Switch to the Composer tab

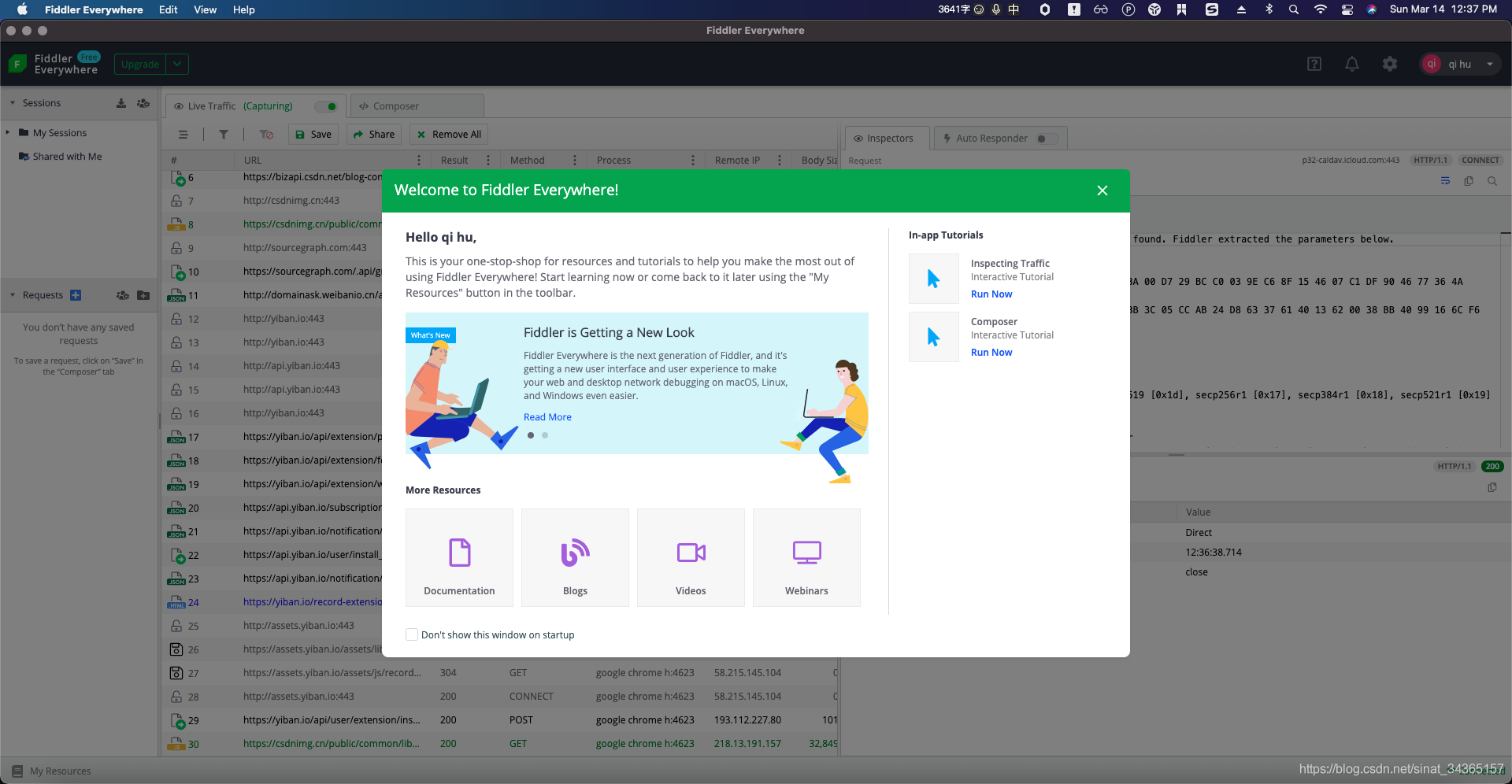pyautogui.click(x=417, y=106)
